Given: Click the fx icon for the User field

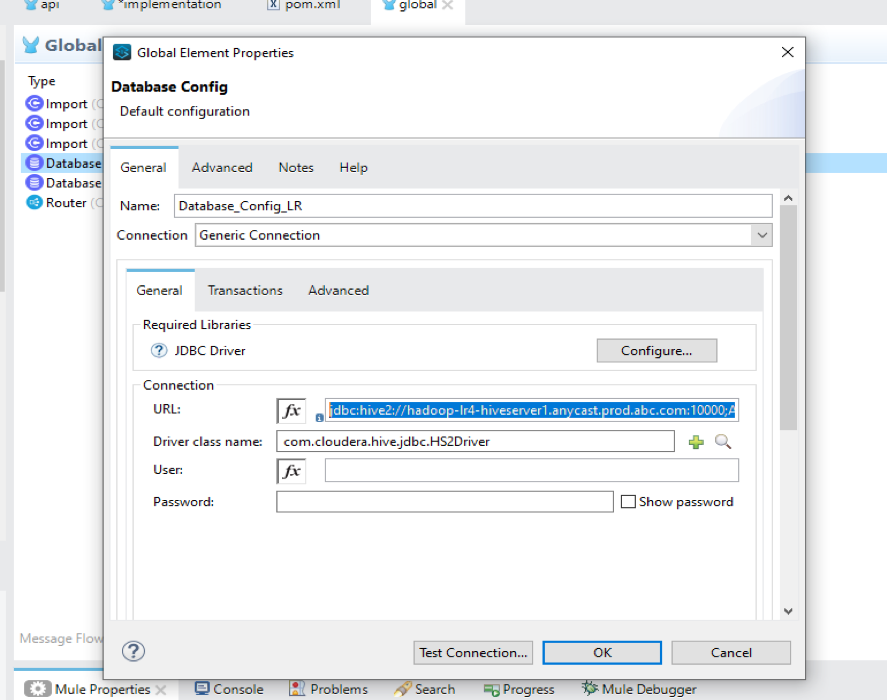Looking at the screenshot, I should 291,470.
